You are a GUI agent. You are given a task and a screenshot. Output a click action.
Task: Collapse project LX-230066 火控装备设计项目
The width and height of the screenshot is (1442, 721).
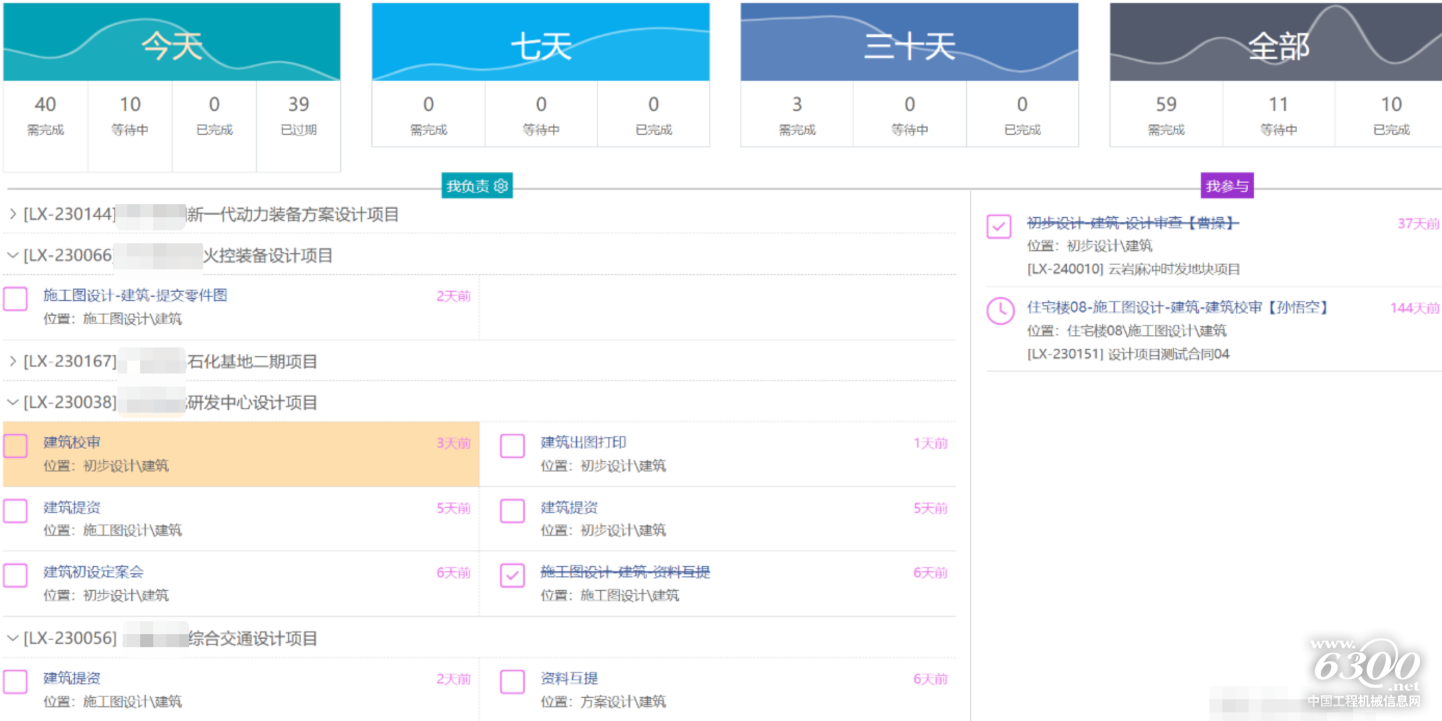coord(14,254)
